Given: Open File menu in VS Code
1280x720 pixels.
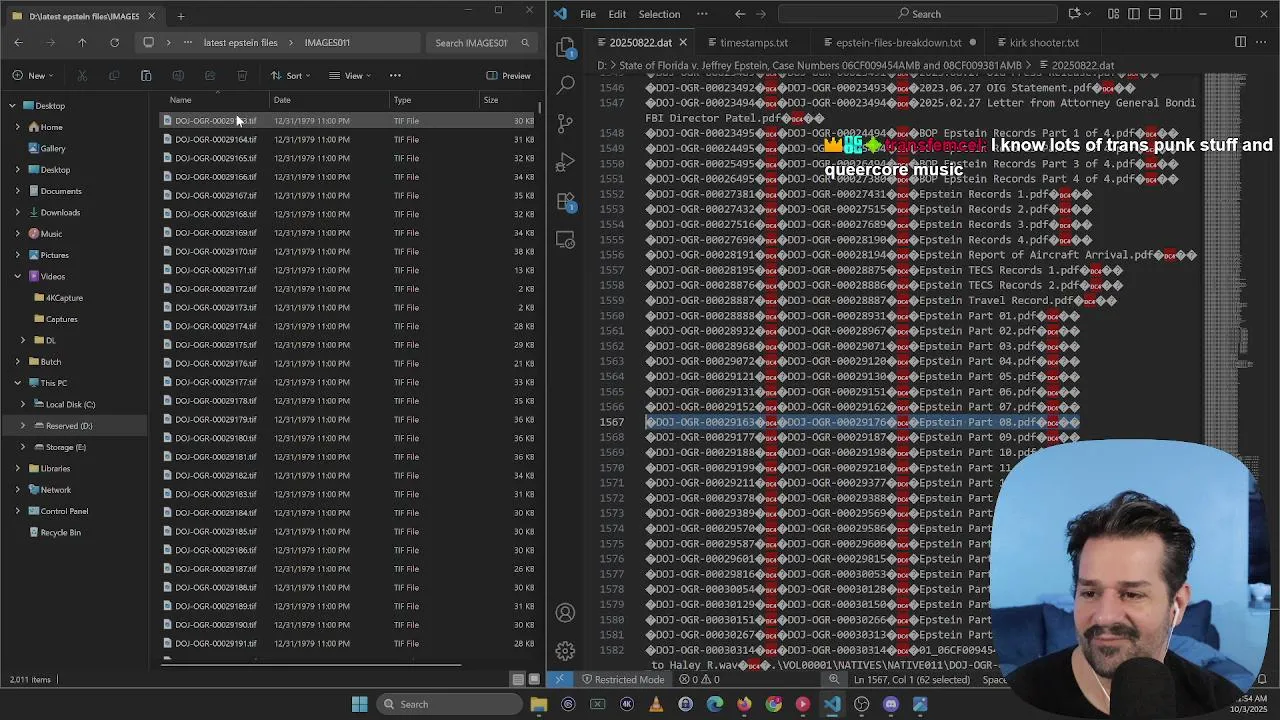Looking at the screenshot, I should coord(588,14).
